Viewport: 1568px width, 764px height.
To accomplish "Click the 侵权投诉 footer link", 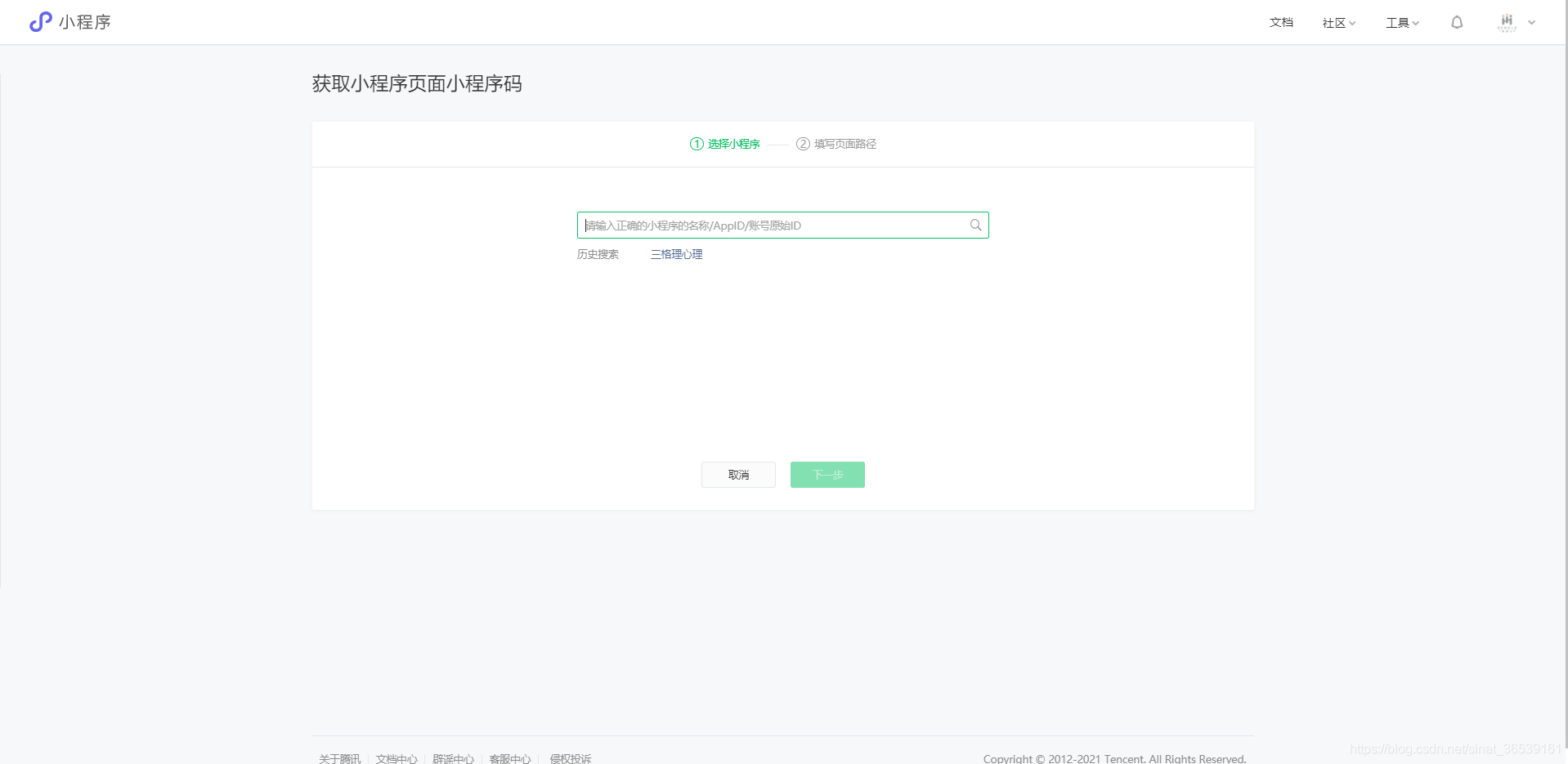I will tap(570, 758).
